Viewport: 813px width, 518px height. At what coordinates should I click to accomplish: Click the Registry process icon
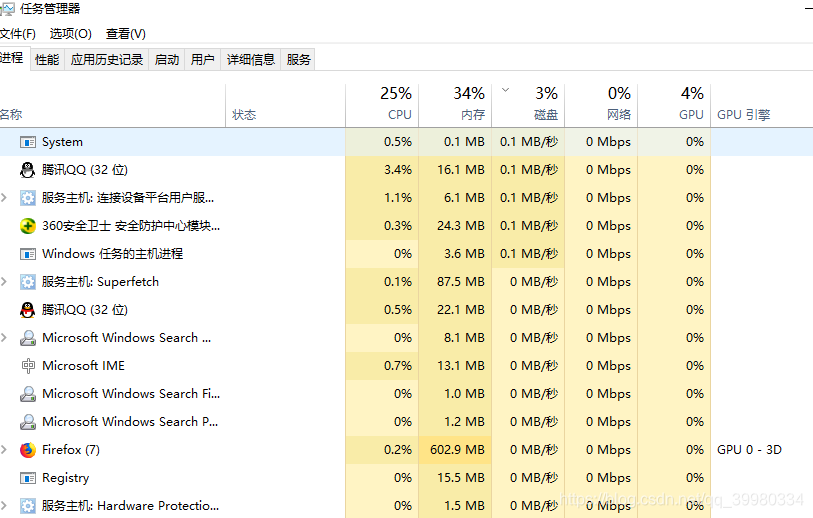[x=27, y=478]
